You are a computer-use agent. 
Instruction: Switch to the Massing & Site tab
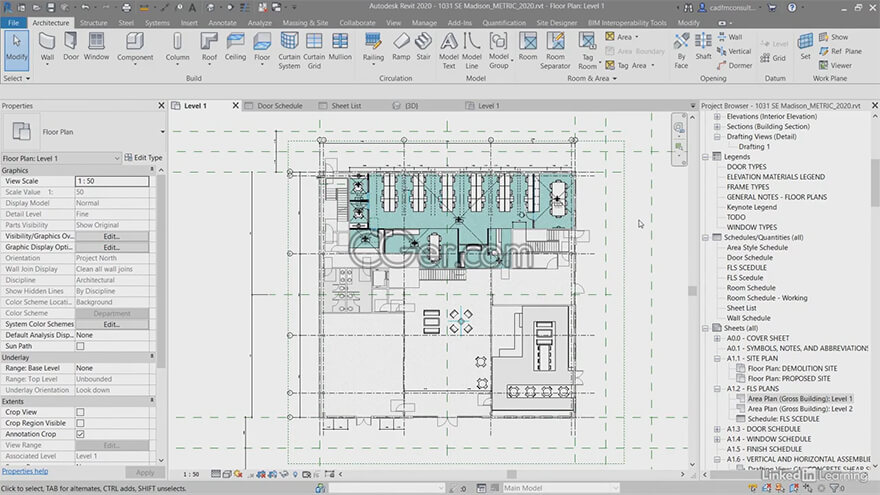[x=305, y=23]
